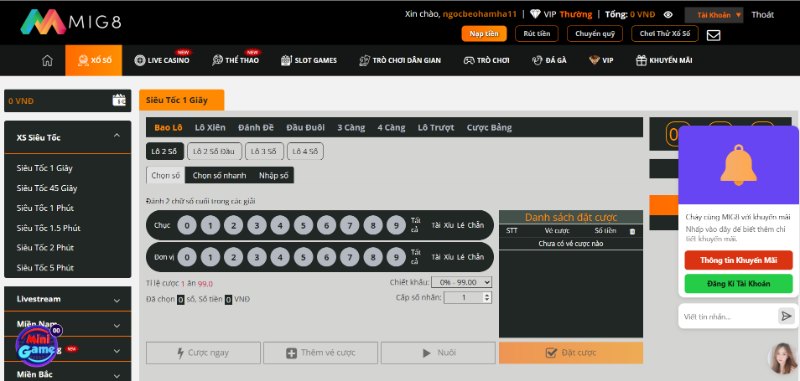Click the MIG8 logo
Image resolution: width=800 pixels, height=381 pixels.
(71, 22)
